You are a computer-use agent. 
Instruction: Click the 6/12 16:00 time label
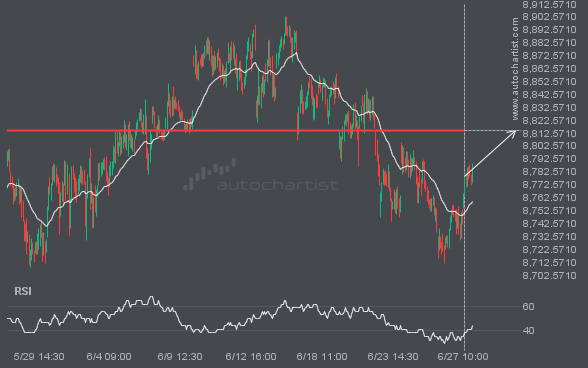click(251, 356)
